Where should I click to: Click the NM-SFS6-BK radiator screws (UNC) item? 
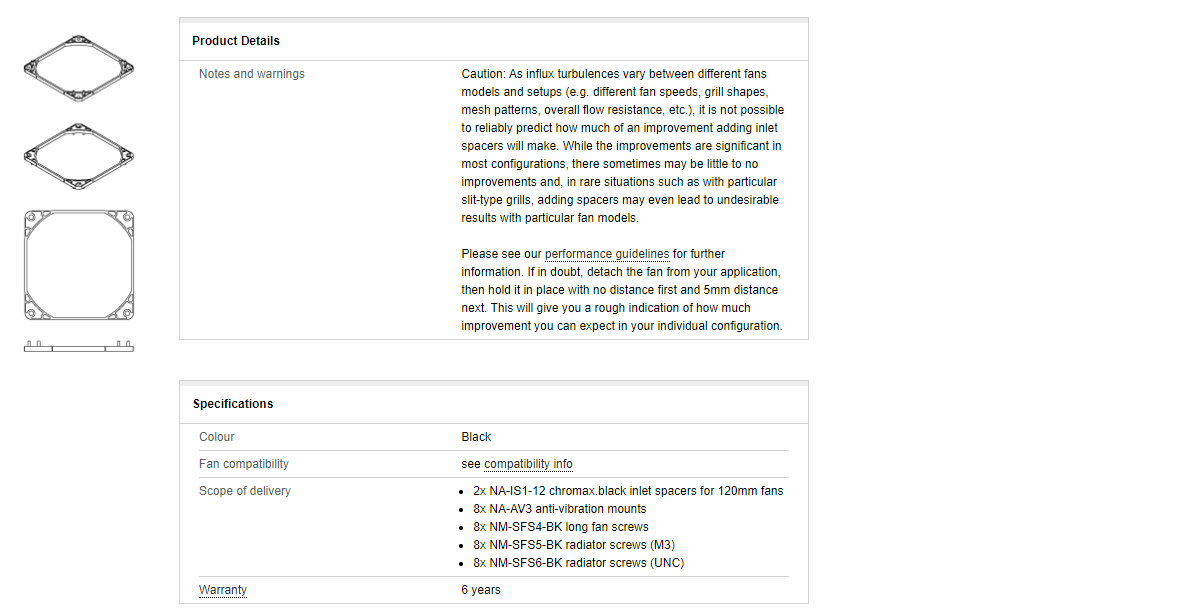579,563
